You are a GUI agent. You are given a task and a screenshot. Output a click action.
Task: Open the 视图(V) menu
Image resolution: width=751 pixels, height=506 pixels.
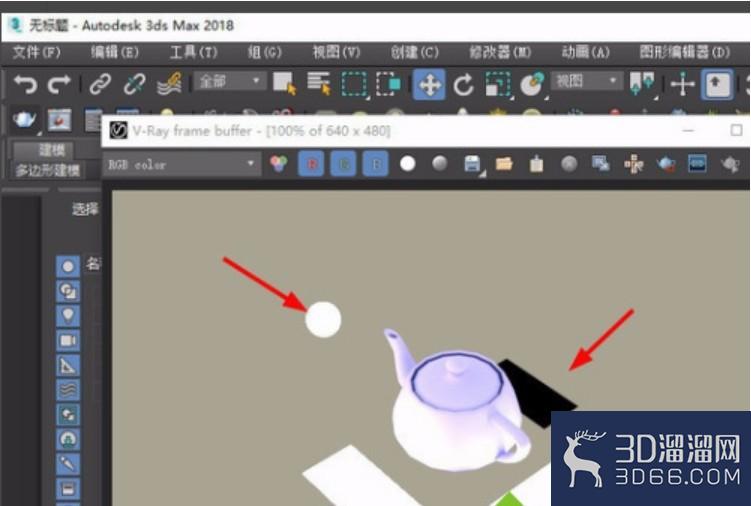click(336, 52)
